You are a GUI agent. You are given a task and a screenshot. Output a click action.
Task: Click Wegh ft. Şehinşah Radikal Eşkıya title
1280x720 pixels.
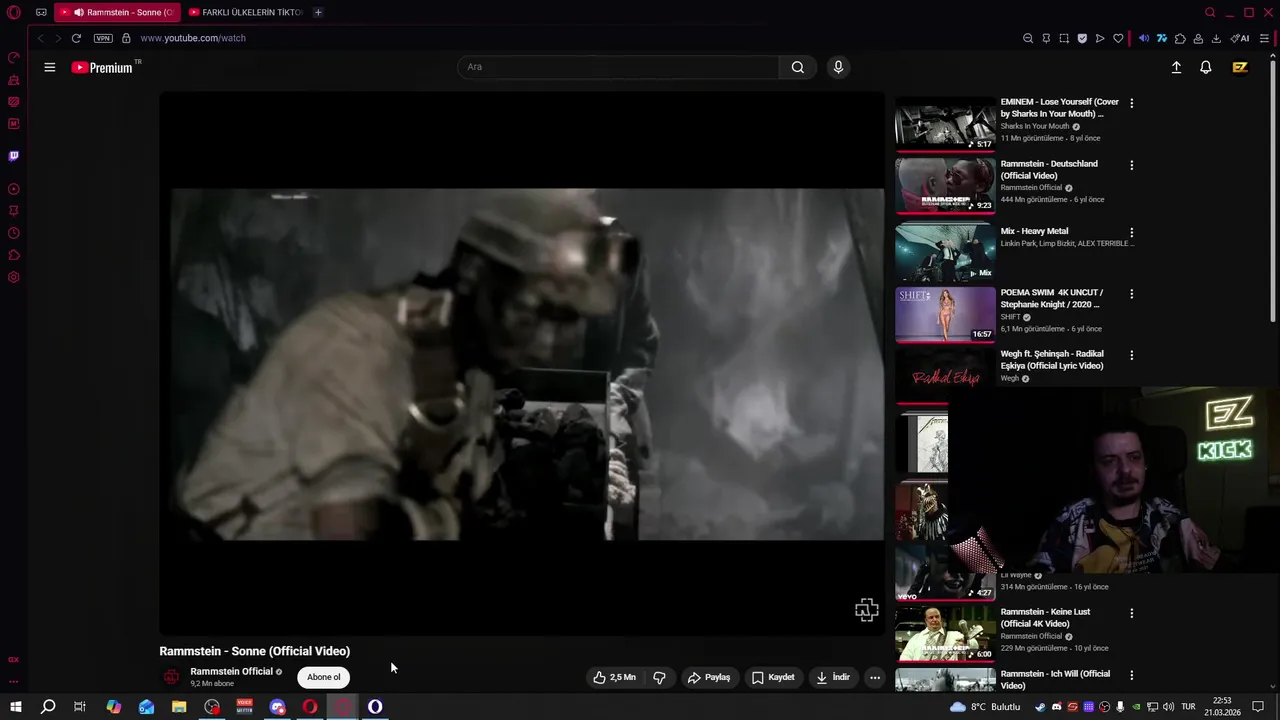tap(1051, 360)
